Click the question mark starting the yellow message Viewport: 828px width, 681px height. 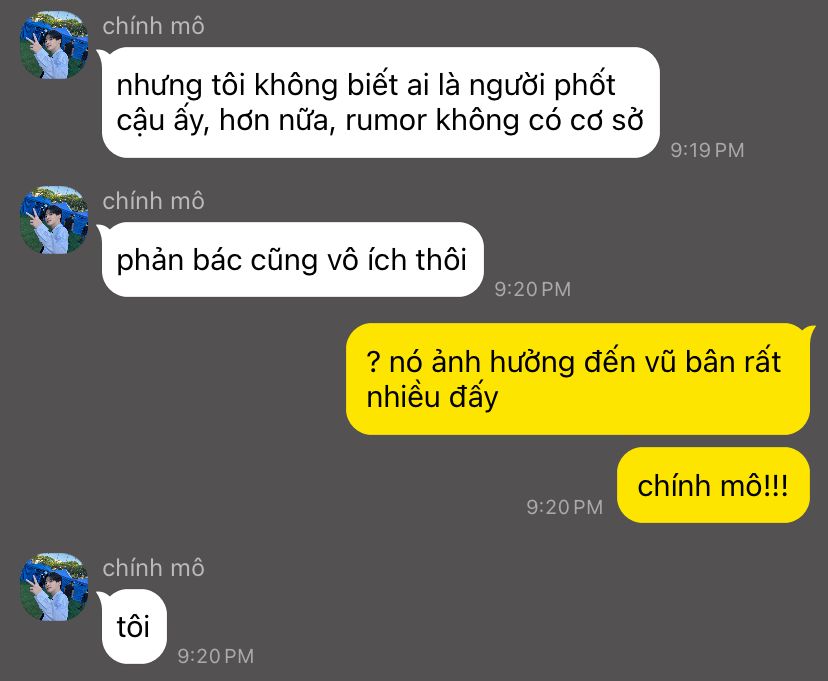[373, 363]
